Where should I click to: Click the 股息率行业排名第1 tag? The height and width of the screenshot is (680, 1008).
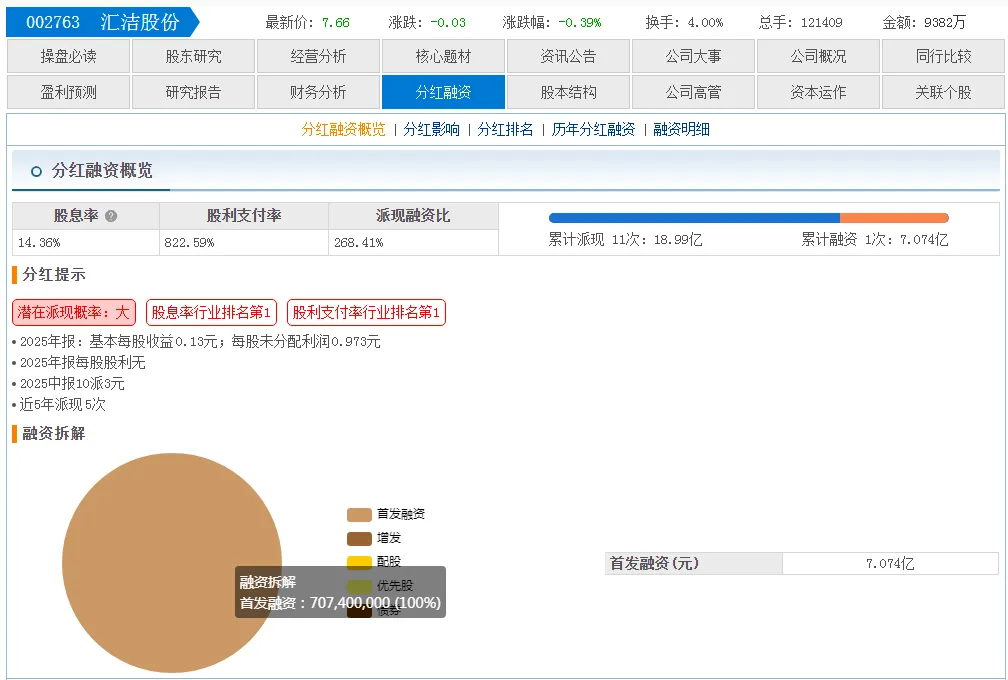coord(212,312)
